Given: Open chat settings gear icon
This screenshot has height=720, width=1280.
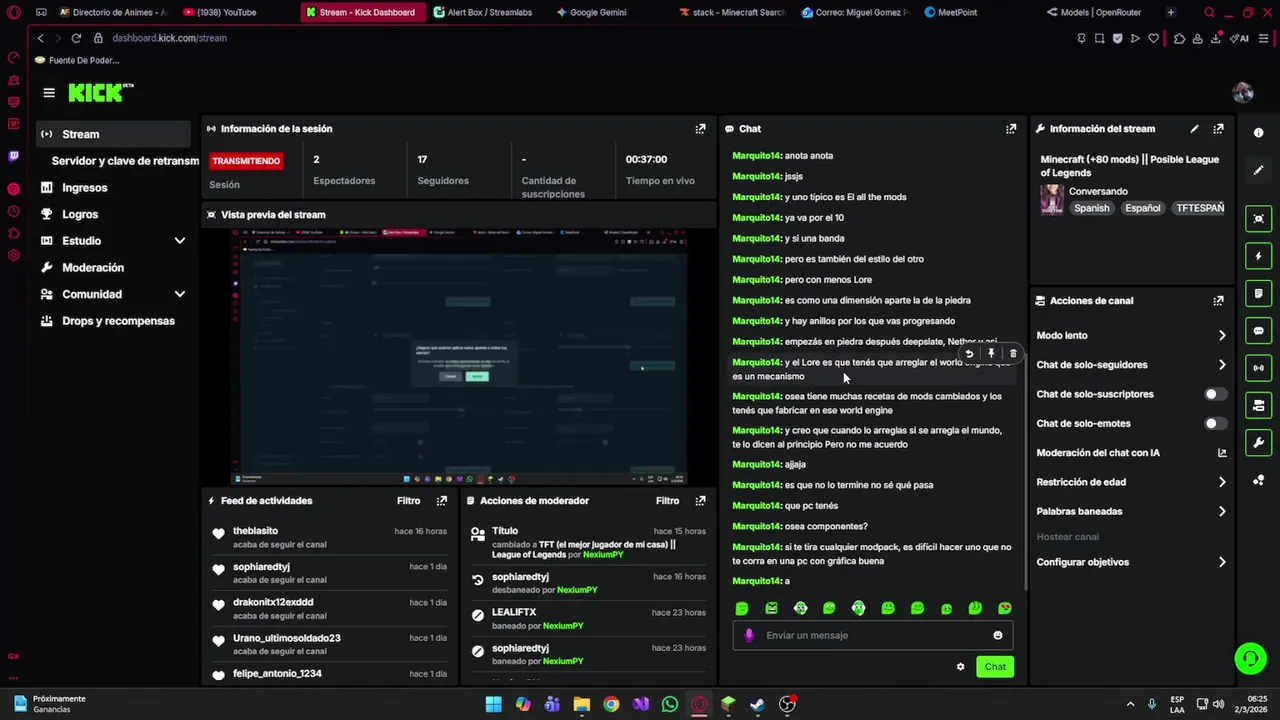Looking at the screenshot, I should pyautogui.click(x=960, y=667).
